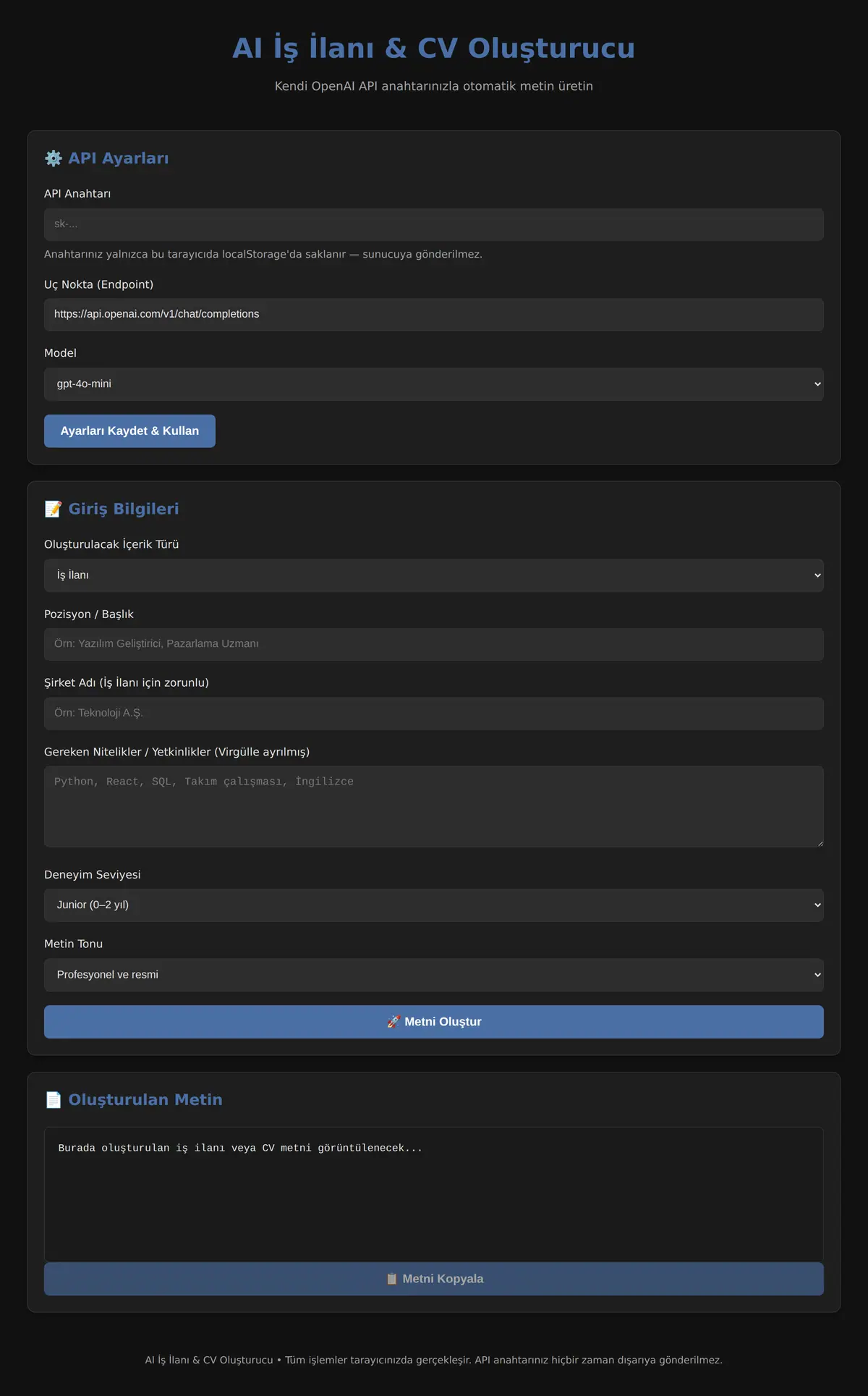868x1396 pixels.
Task: Open the Deneyim Seviyesi dropdown
Action: click(434, 905)
